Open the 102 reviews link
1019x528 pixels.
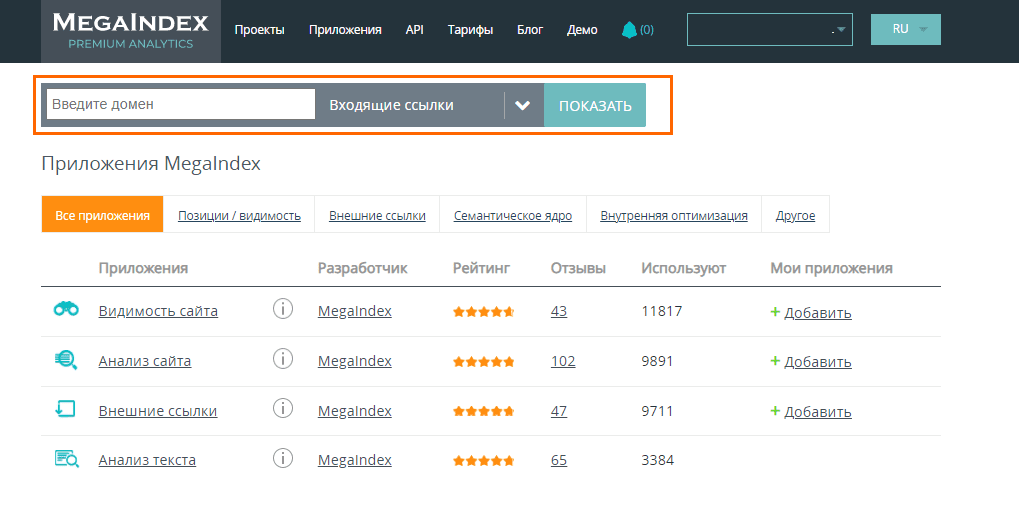(x=563, y=361)
